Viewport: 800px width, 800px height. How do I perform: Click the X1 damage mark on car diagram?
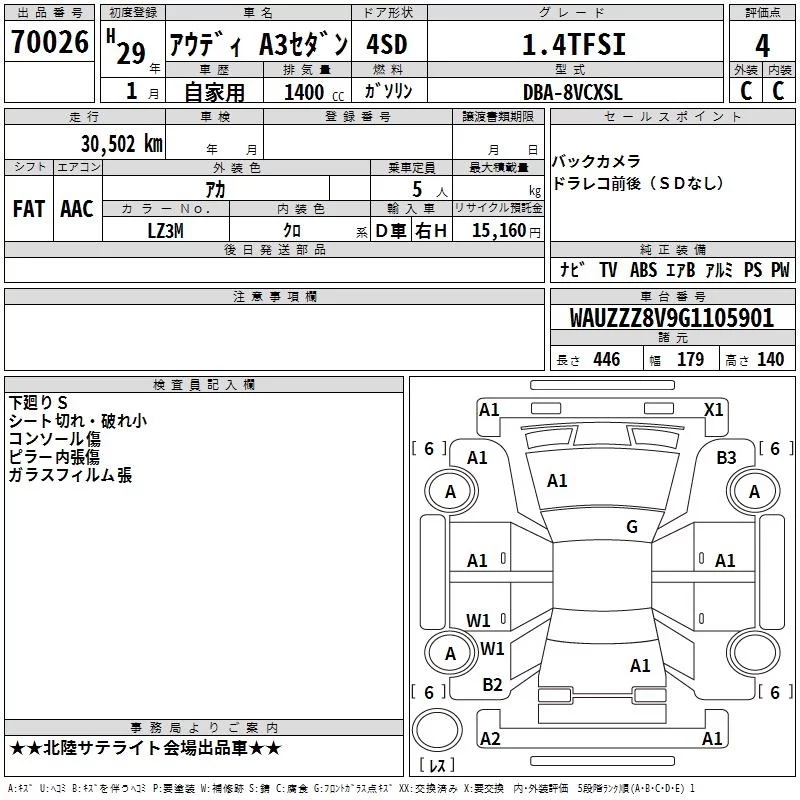point(713,409)
